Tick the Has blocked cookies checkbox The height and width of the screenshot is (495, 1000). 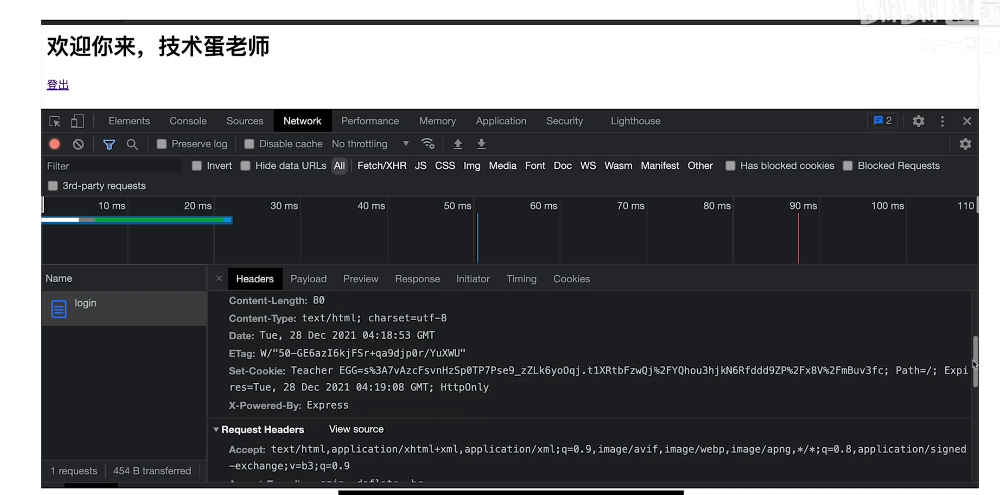[731, 166]
